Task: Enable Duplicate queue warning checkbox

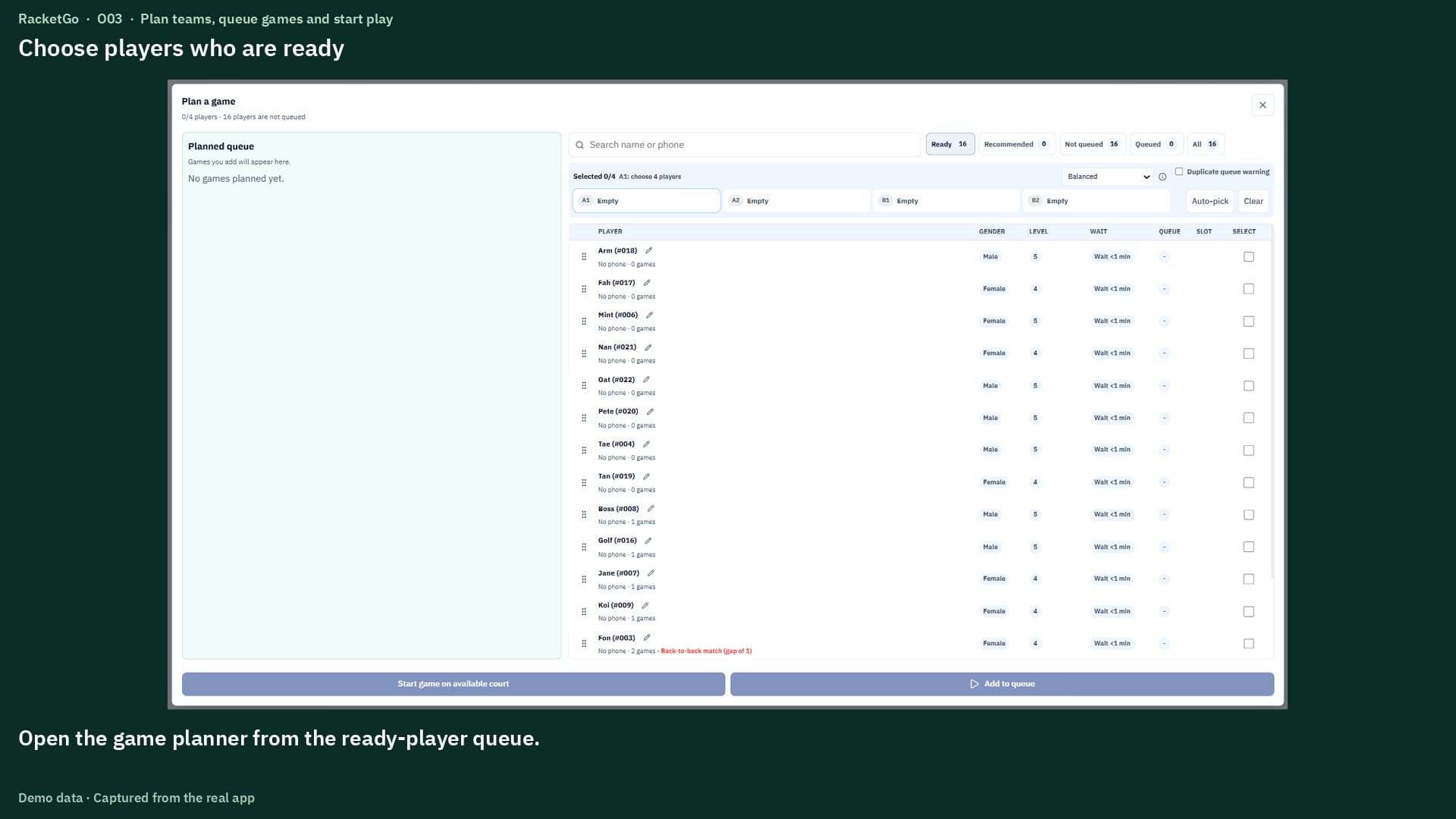Action: tap(1179, 171)
